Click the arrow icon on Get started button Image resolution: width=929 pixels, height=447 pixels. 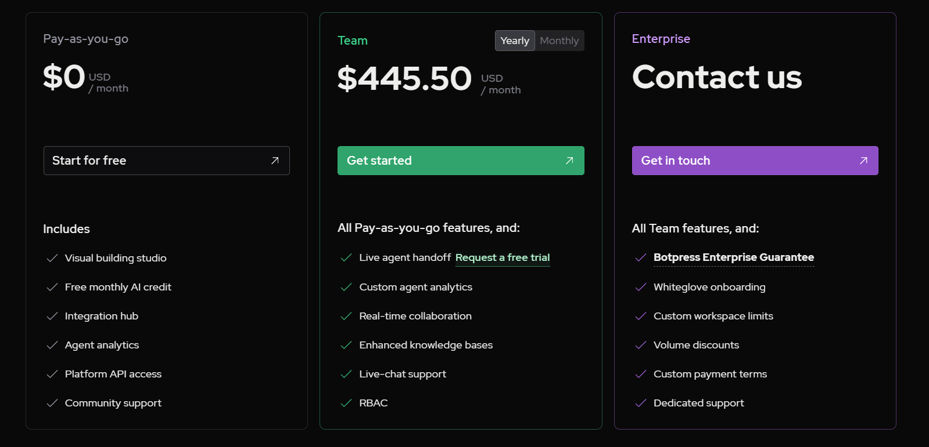[569, 161]
